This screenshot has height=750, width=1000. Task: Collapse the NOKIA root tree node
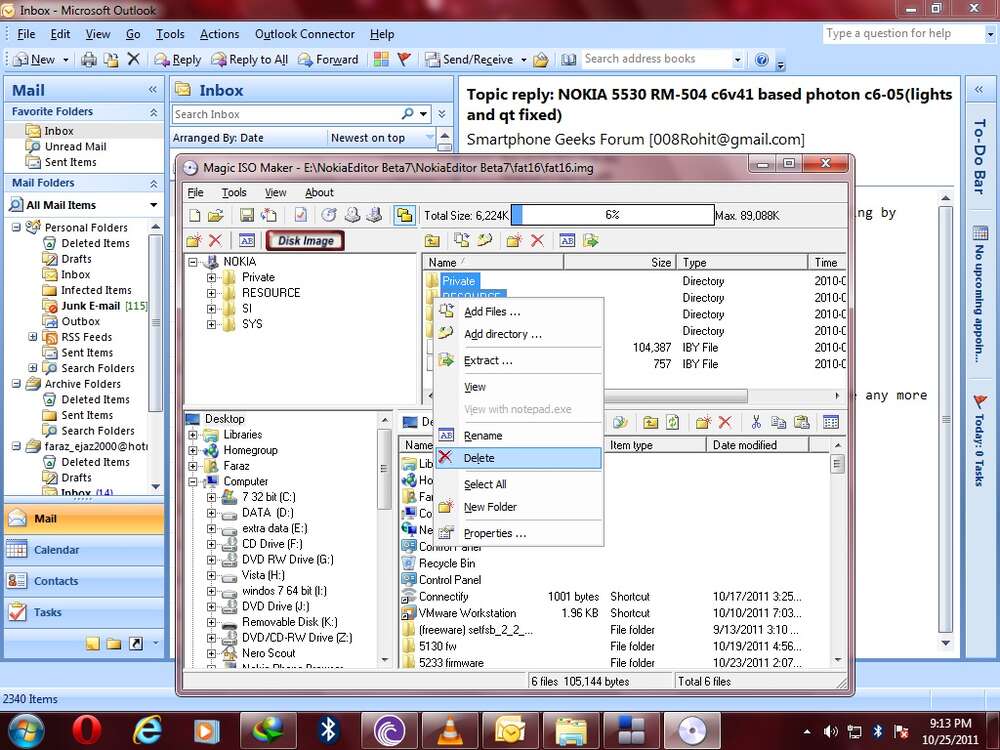(193, 261)
